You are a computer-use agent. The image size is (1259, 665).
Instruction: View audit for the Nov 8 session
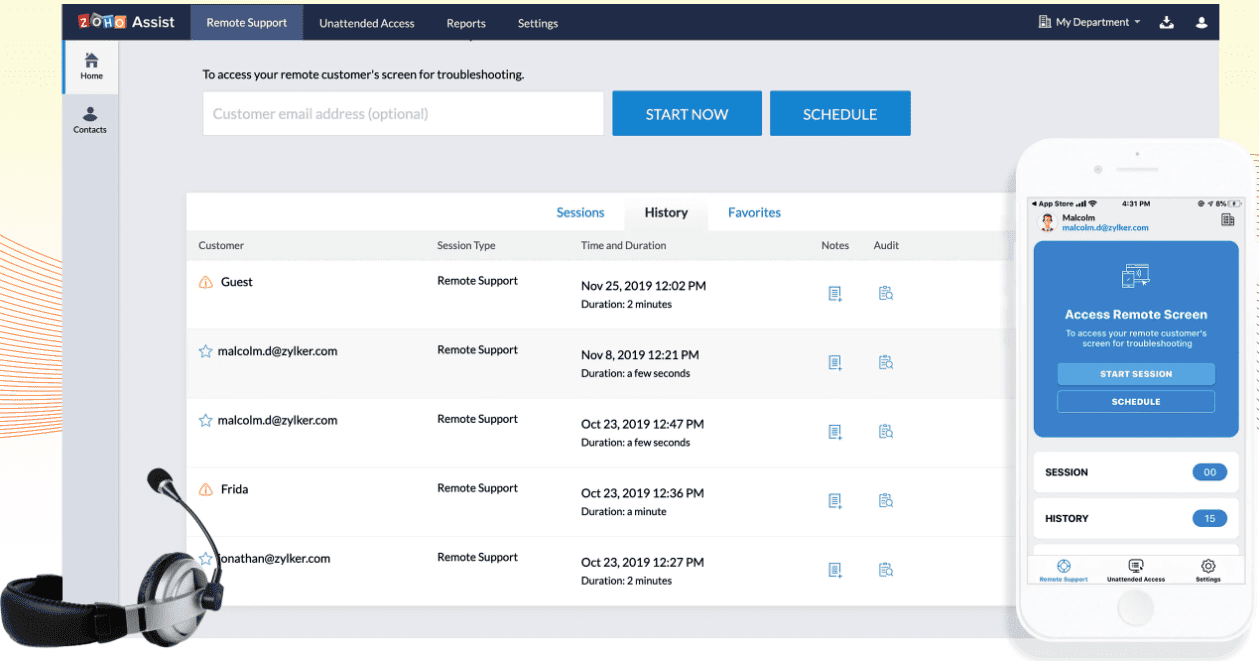coord(886,362)
